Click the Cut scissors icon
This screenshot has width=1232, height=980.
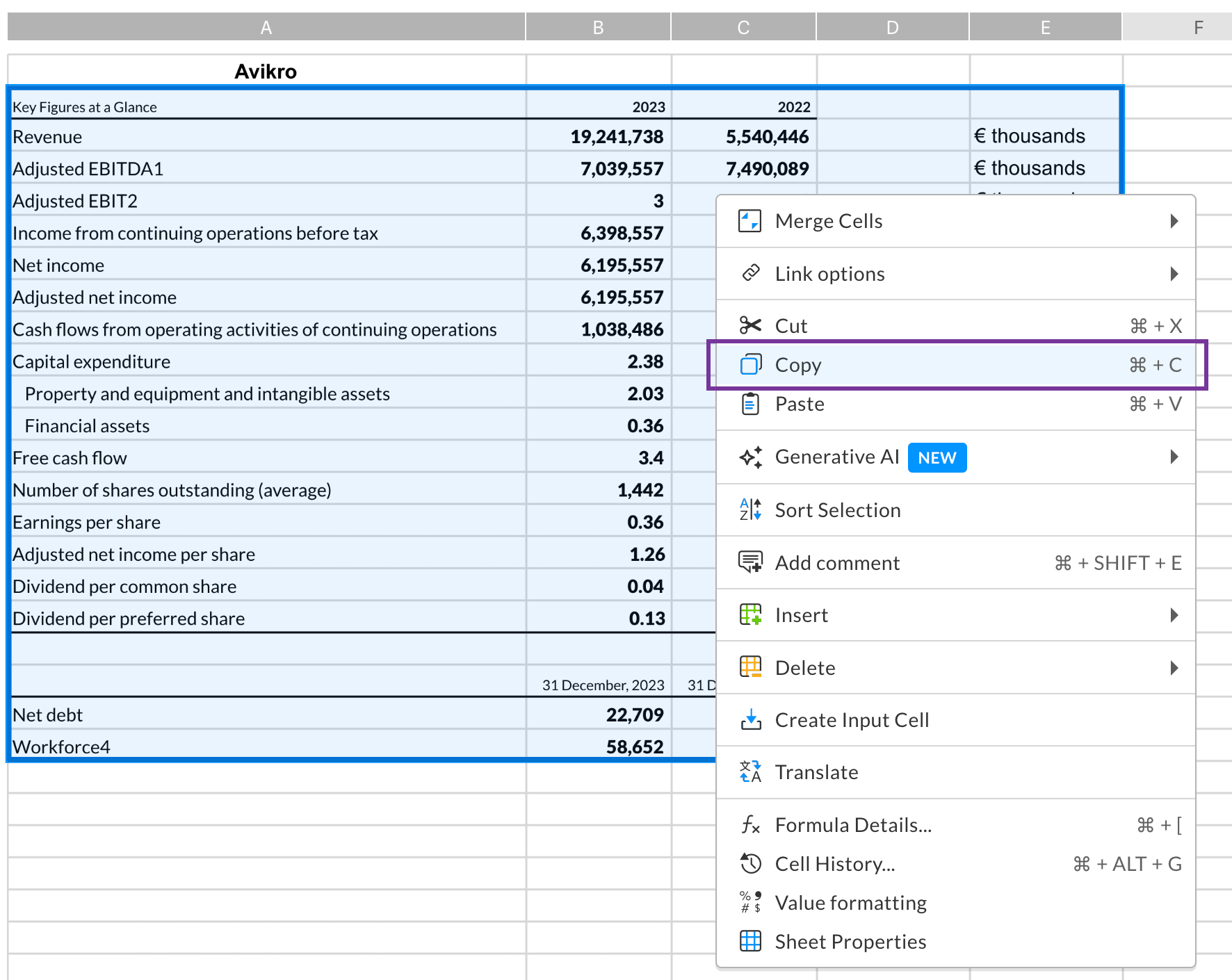pyautogui.click(x=750, y=325)
